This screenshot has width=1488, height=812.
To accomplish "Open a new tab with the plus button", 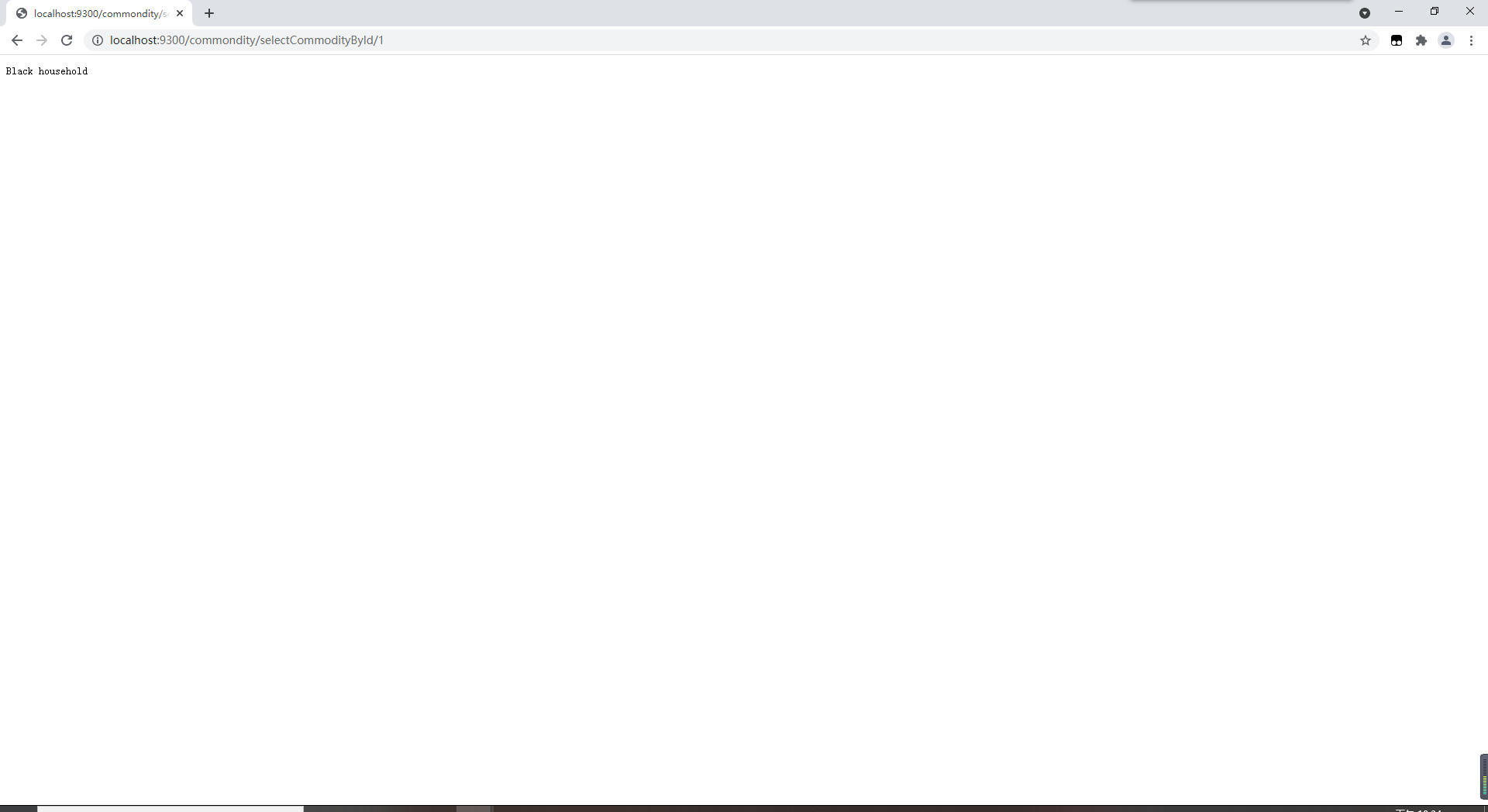I will 209,13.
